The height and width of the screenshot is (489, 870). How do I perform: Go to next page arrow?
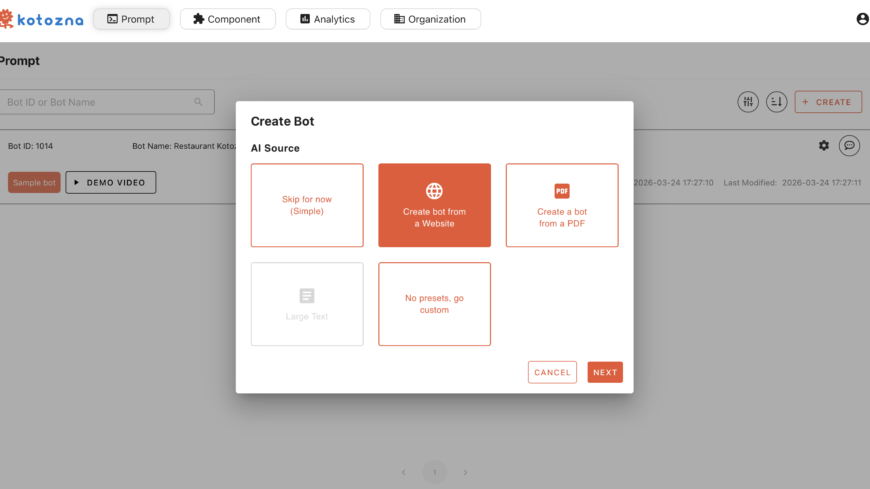465,472
